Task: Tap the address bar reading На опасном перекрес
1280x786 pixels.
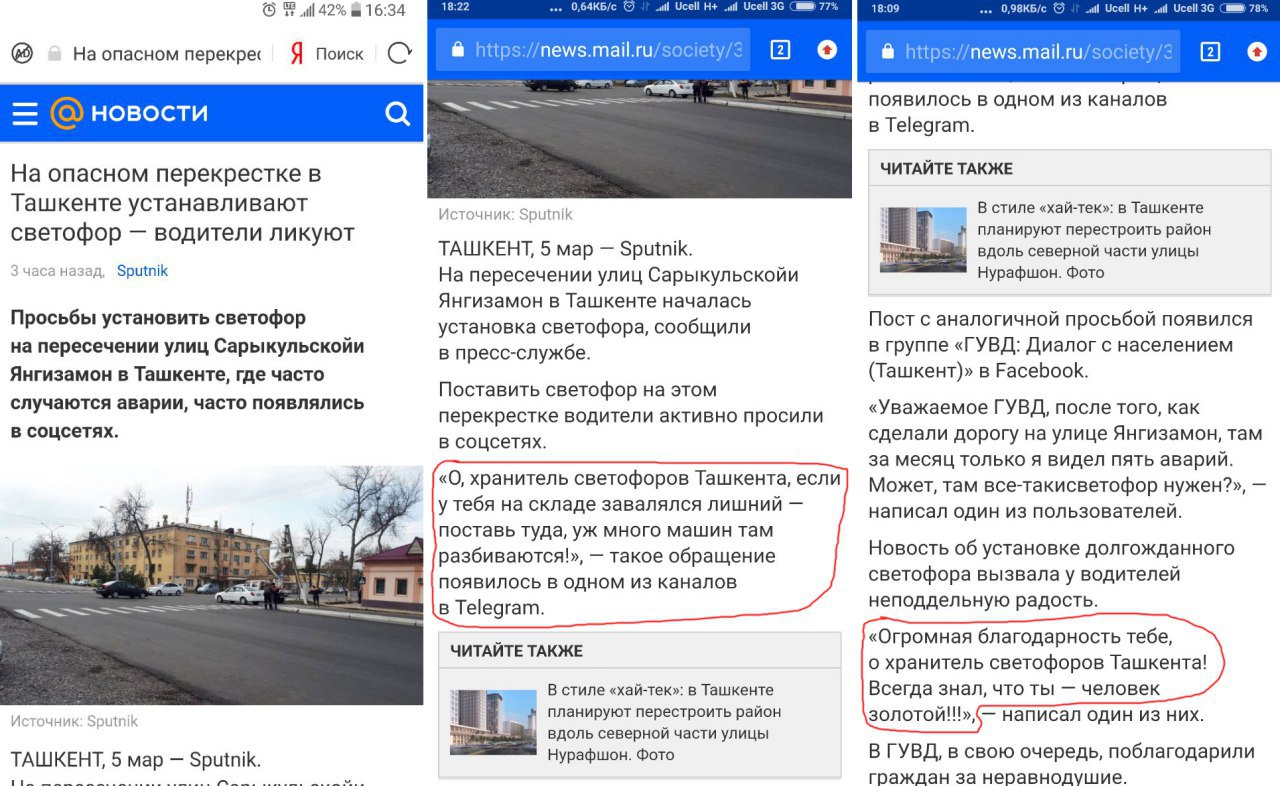Action: (154, 54)
